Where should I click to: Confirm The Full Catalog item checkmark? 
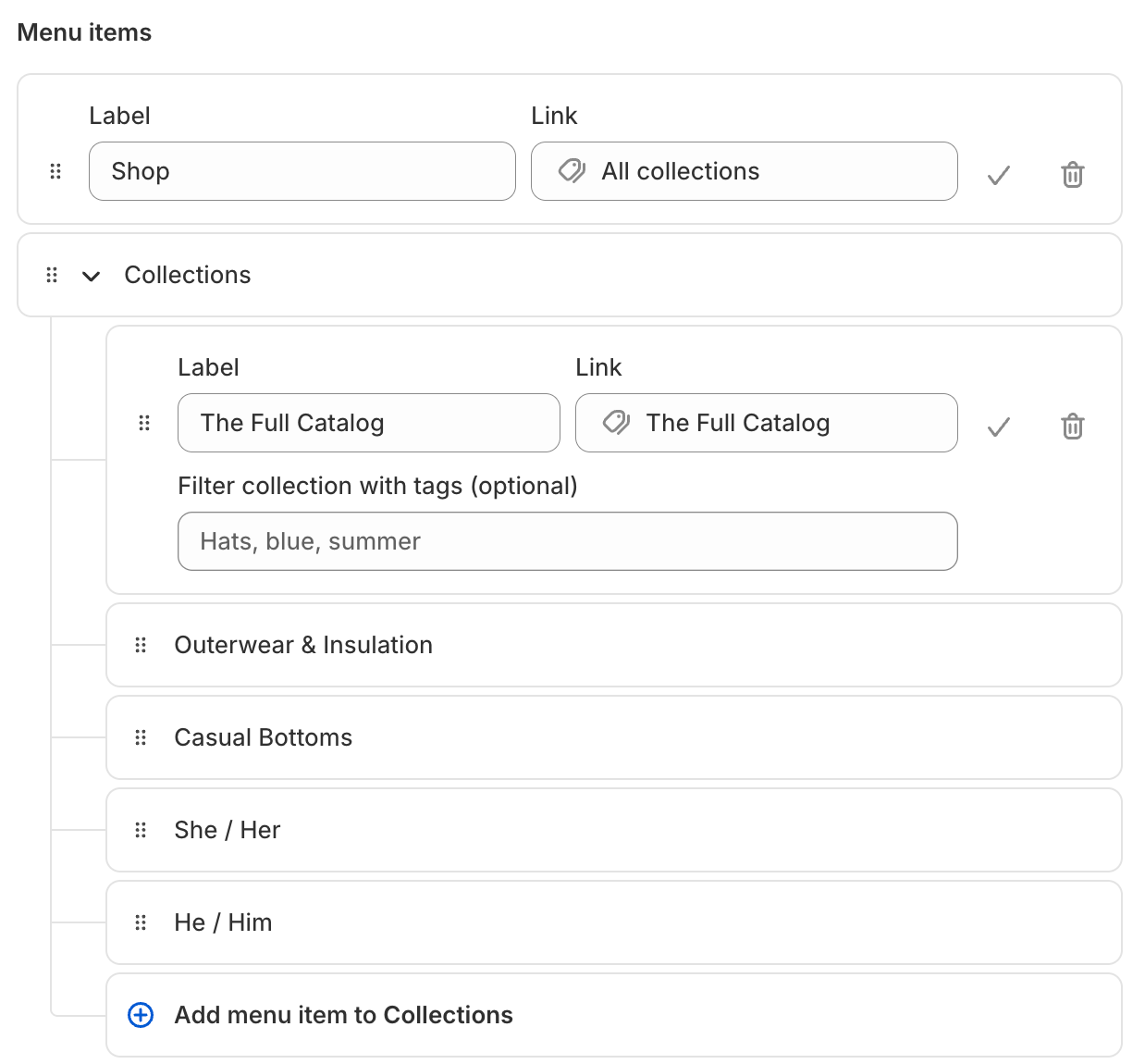pyautogui.click(x=999, y=426)
